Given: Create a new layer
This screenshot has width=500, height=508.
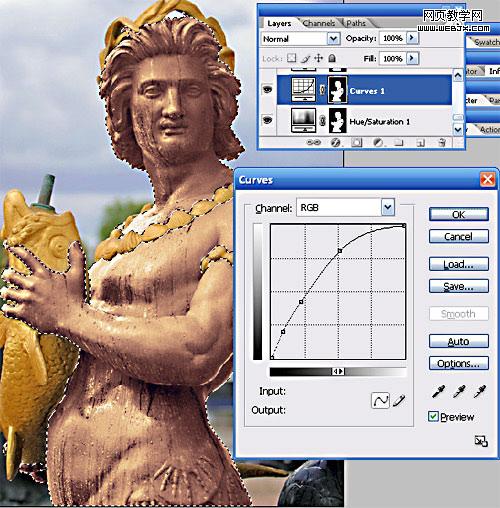Looking at the screenshot, I should (x=420, y=143).
